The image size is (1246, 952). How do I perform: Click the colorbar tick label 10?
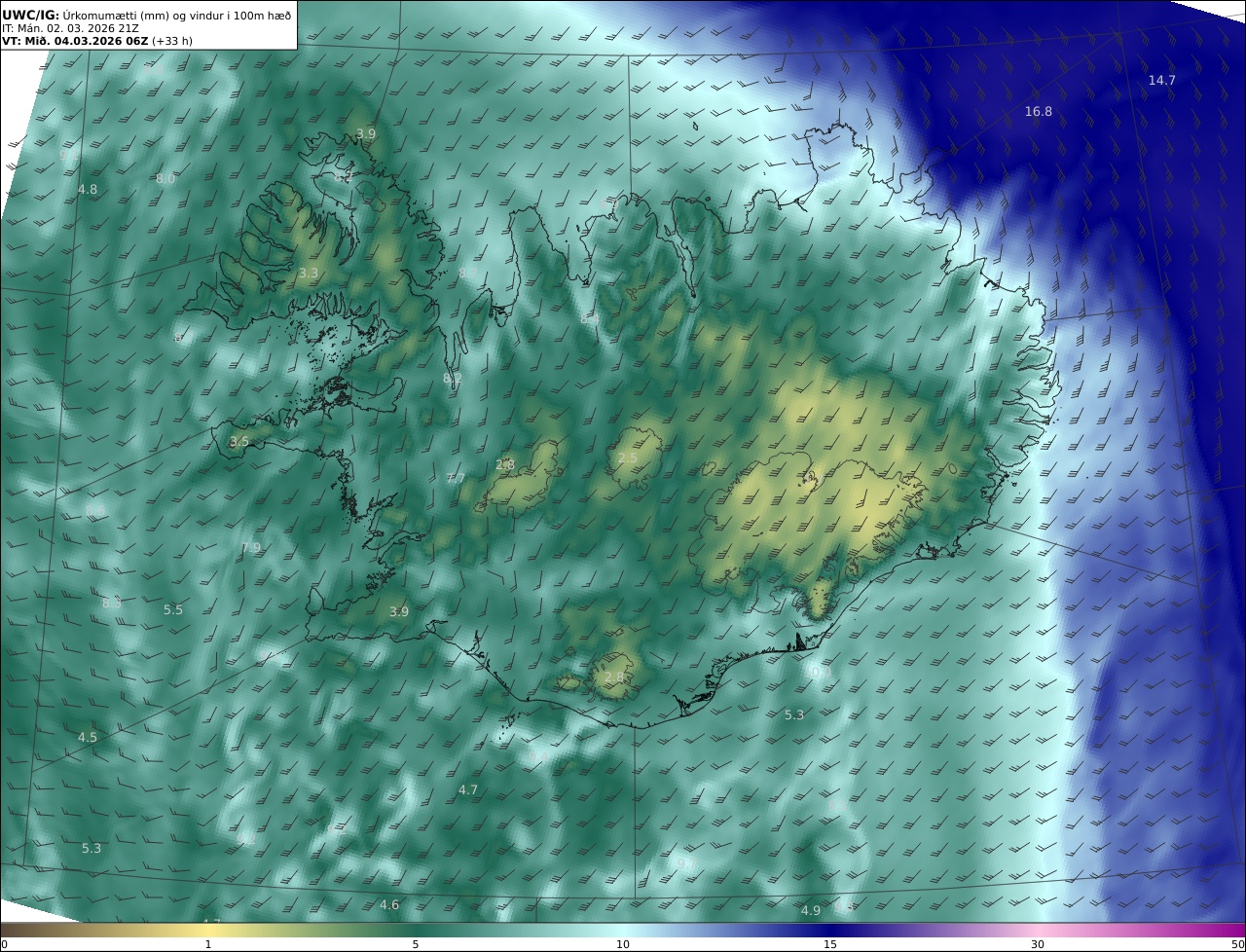623,944
